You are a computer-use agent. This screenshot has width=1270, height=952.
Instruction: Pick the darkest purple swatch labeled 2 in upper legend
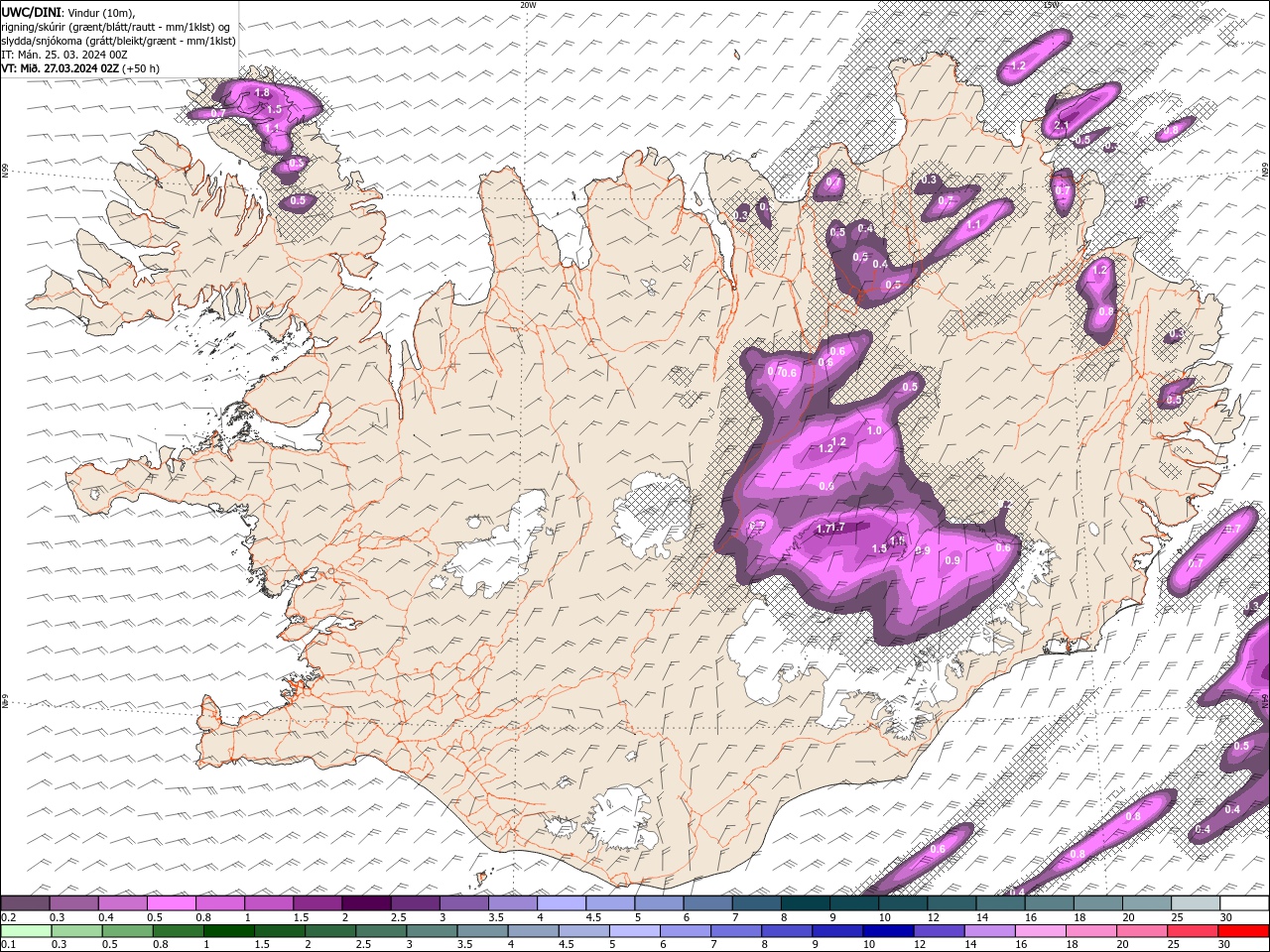tap(366, 903)
